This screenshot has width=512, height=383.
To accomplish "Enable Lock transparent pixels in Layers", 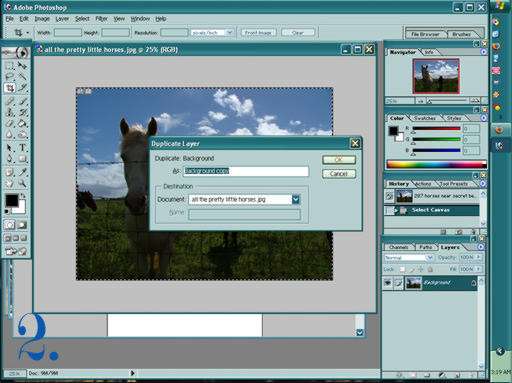I will point(402,269).
